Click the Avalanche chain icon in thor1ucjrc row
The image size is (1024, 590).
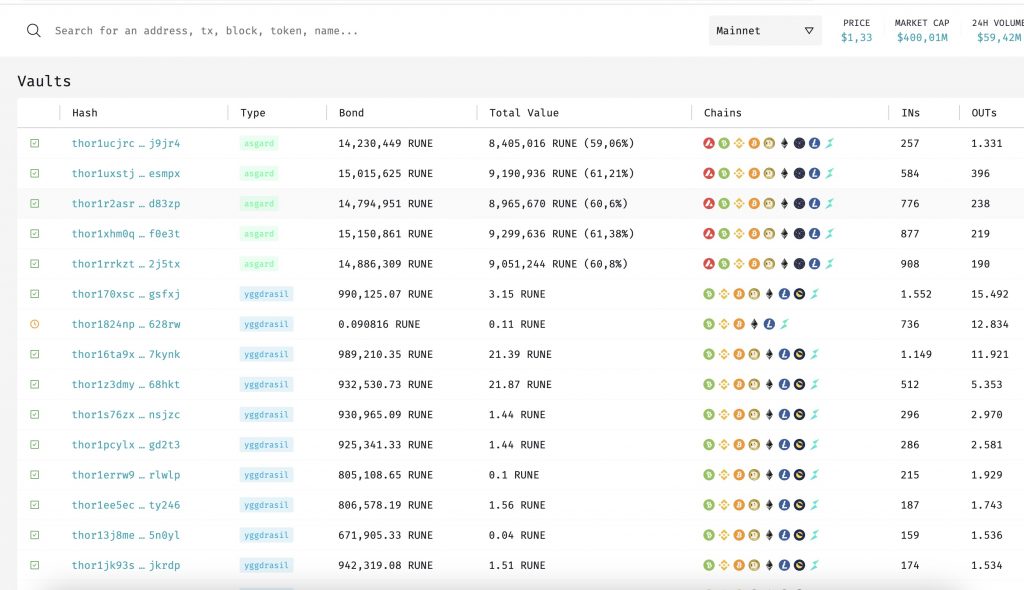(x=709, y=143)
